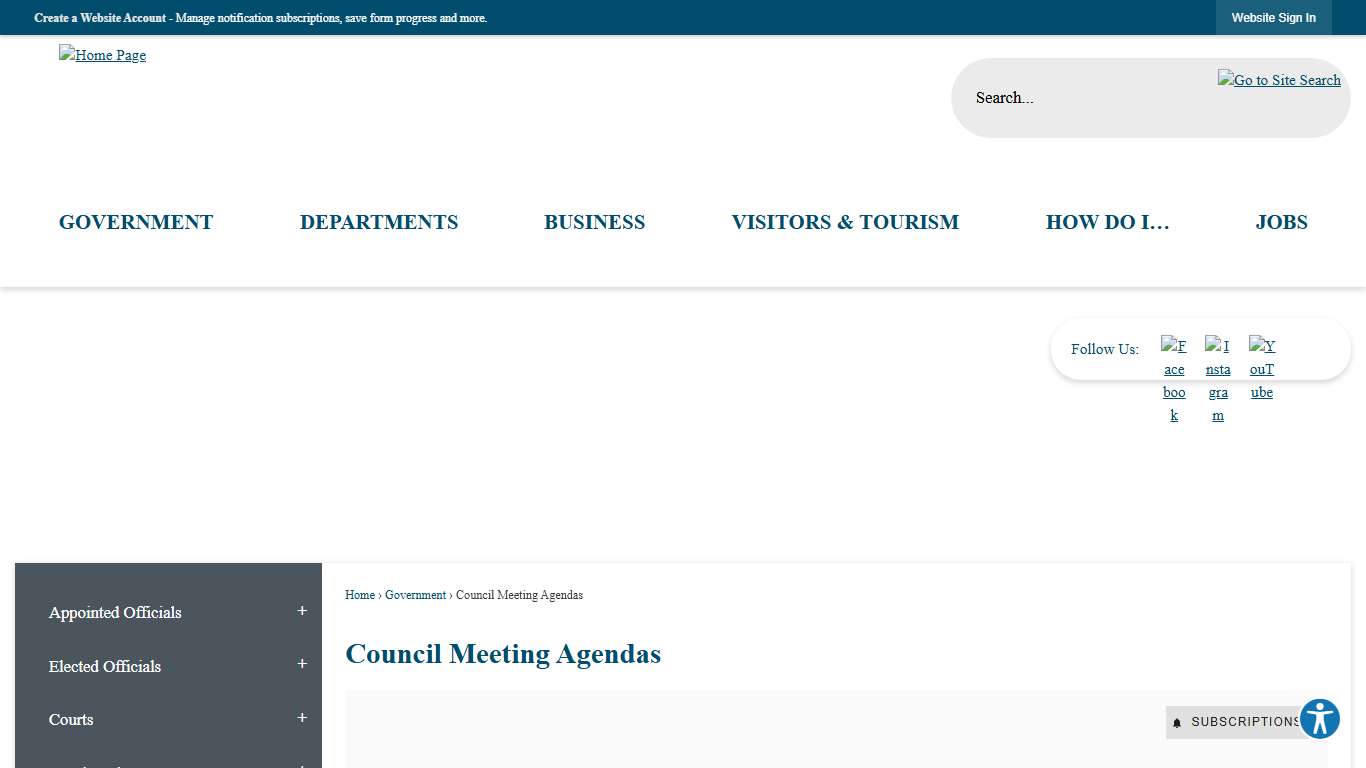1366x768 pixels.
Task: Open the accessibility widget icon
Action: click(1319, 718)
